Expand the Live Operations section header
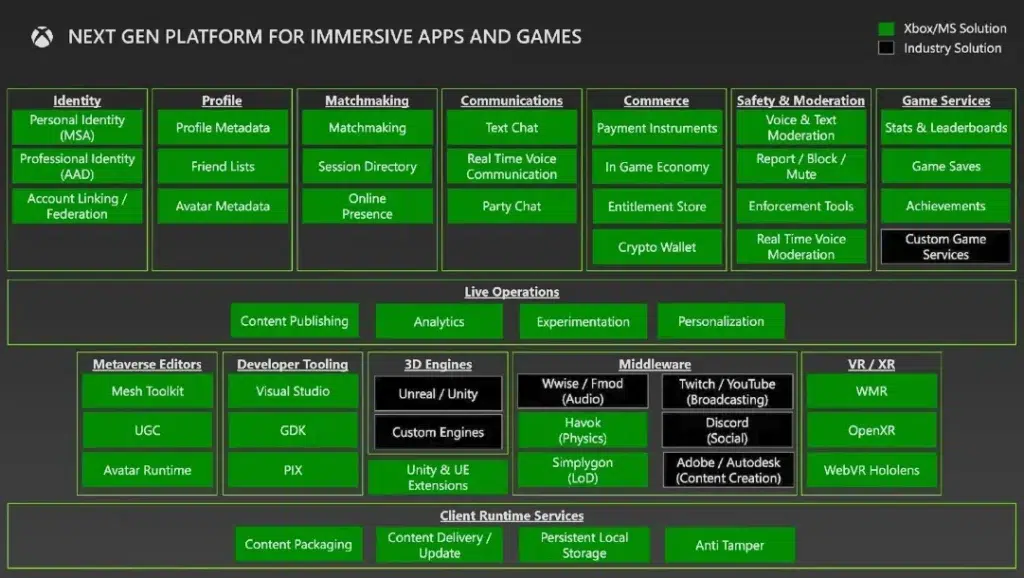1024x578 pixels. (x=511, y=291)
